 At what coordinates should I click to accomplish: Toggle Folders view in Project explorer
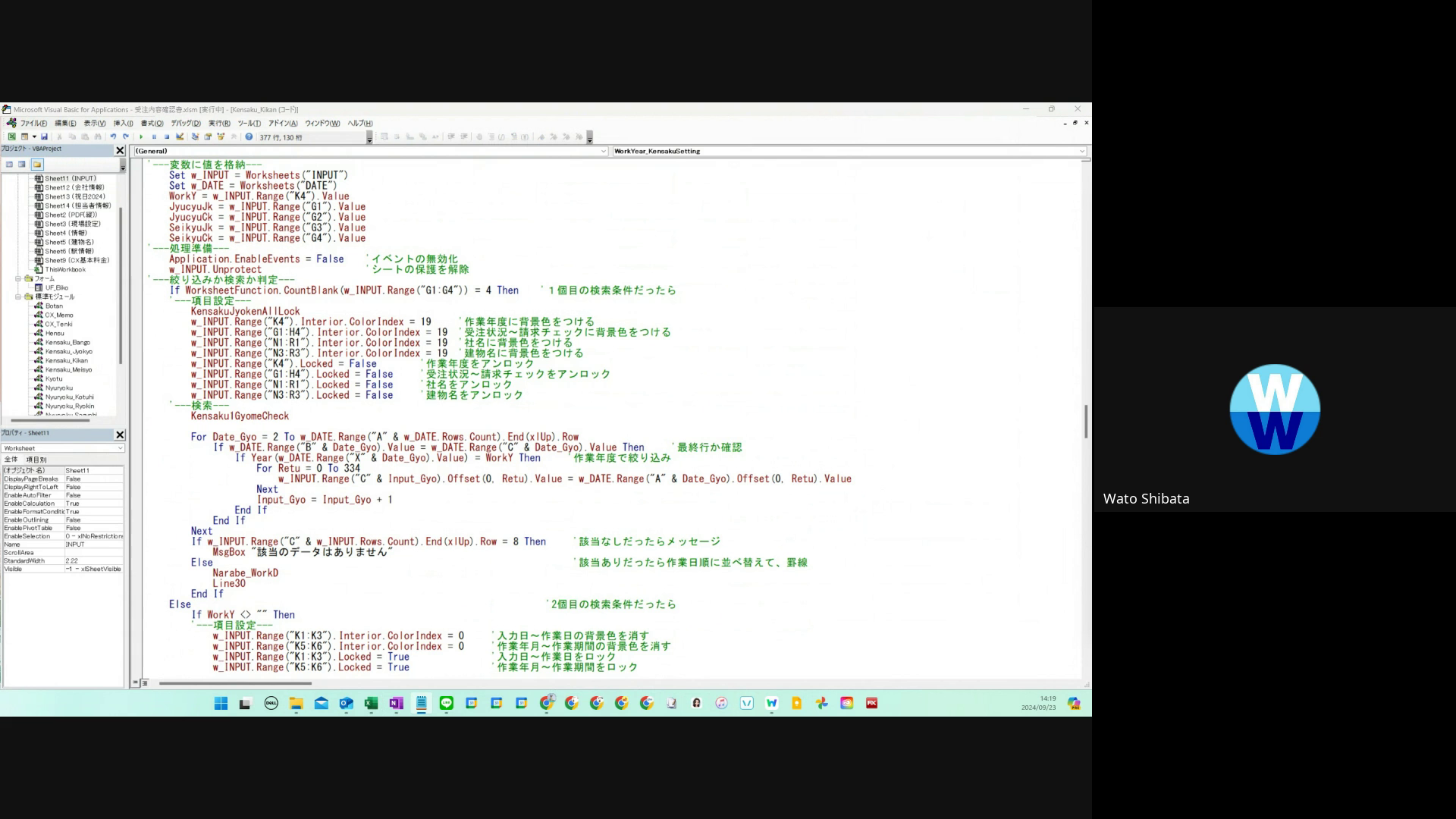(37, 165)
